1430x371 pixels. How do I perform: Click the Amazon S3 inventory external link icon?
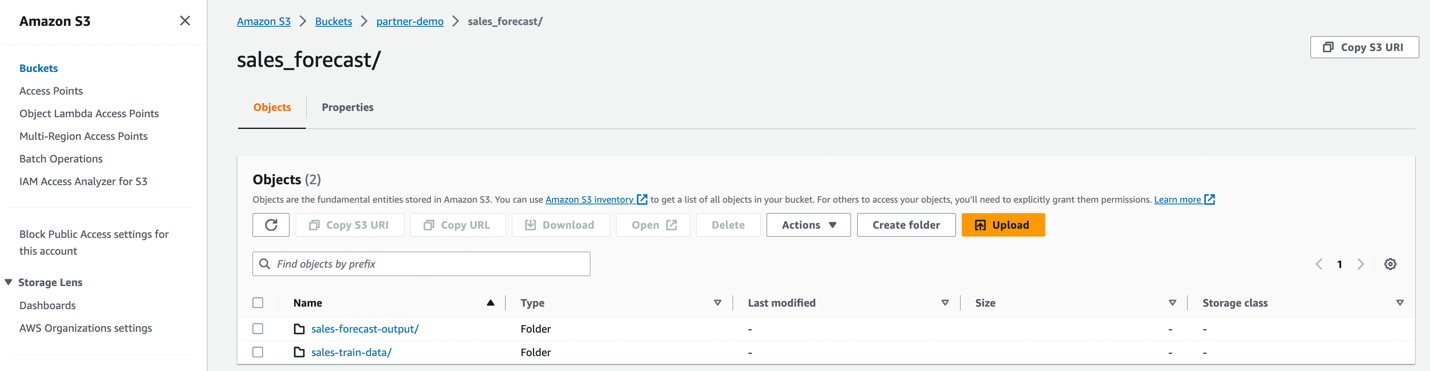tap(642, 200)
